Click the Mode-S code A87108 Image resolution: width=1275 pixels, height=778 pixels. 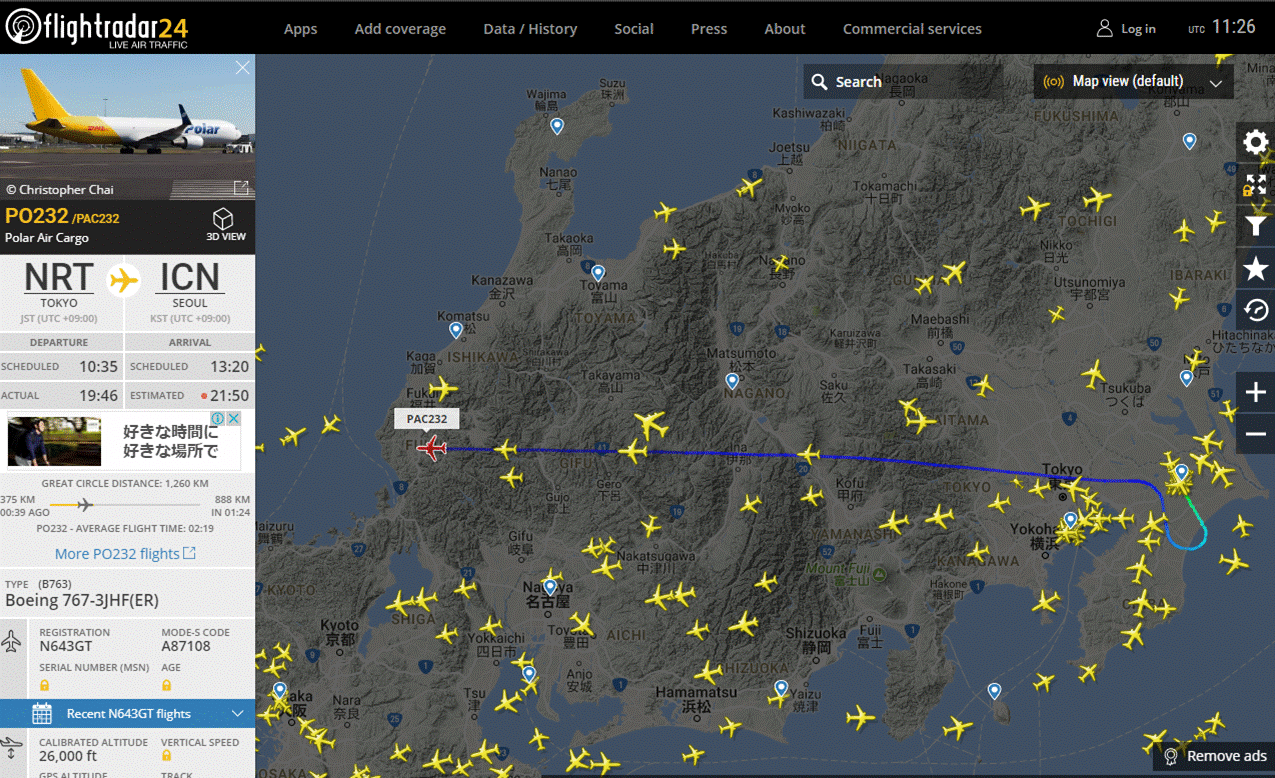tap(186, 647)
